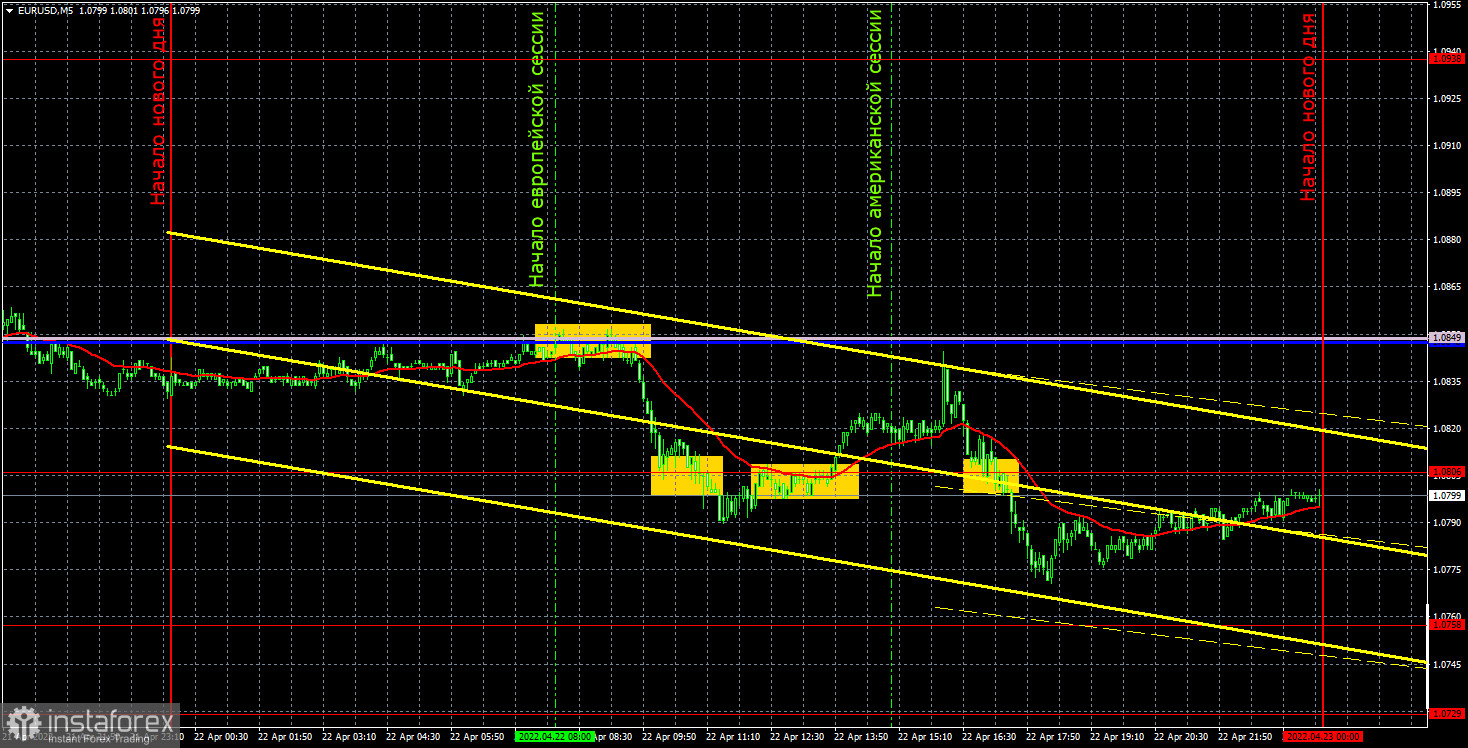
Task: Select the 1.0835 price axis label
Action: pyautogui.click(x=1447, y=381)
